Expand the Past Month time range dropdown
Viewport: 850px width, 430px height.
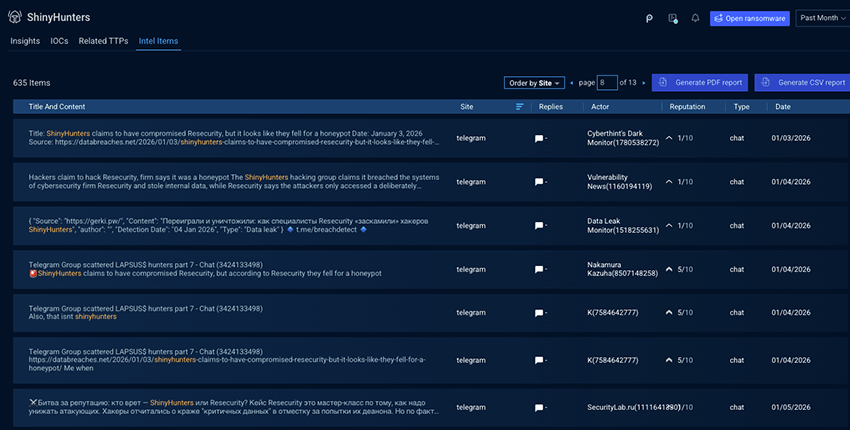tap(822, 18)
